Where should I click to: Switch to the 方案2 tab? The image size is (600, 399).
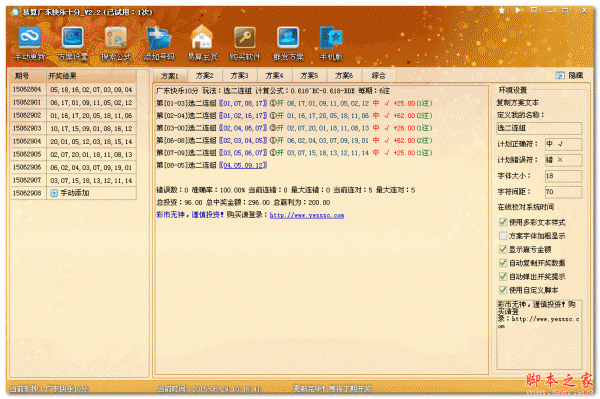(x=205, y=75)
